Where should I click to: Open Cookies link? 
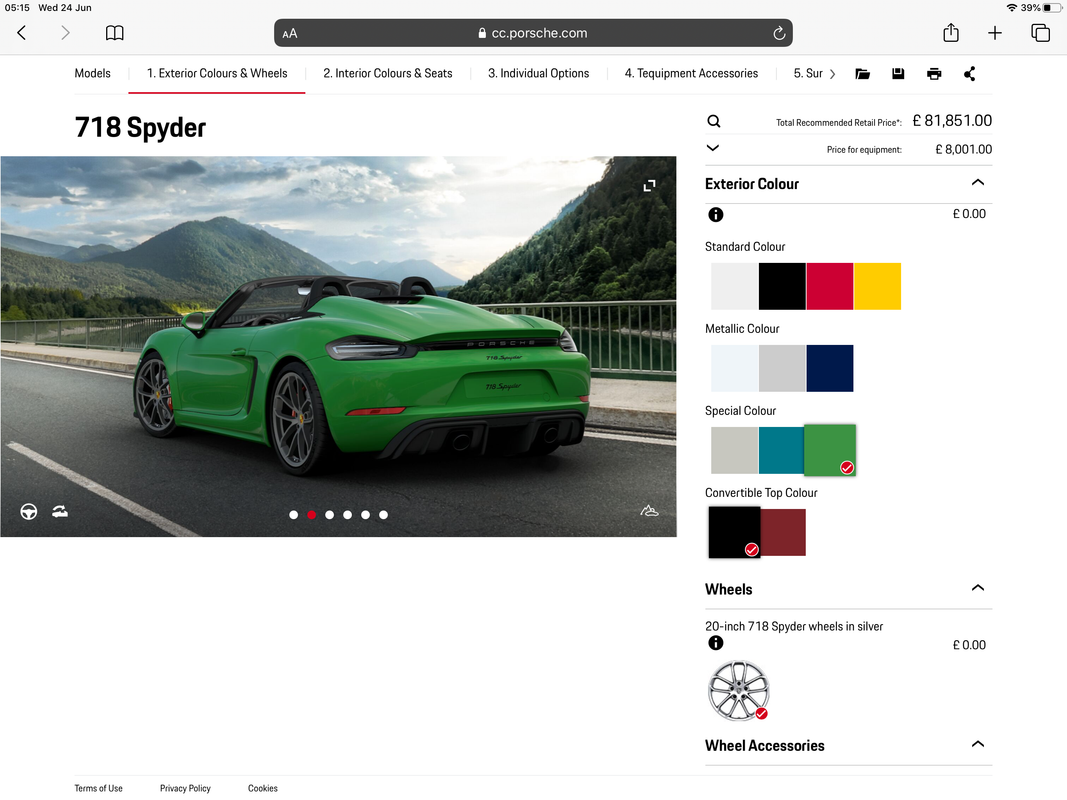tap(263, 788)
